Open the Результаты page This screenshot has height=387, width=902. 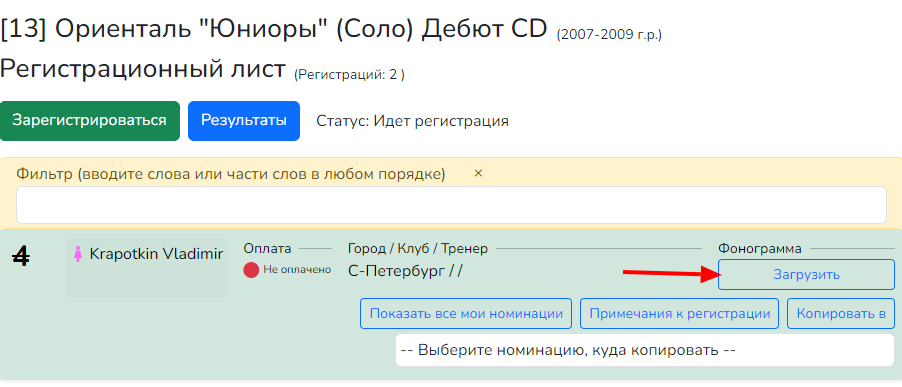point(243,121)
